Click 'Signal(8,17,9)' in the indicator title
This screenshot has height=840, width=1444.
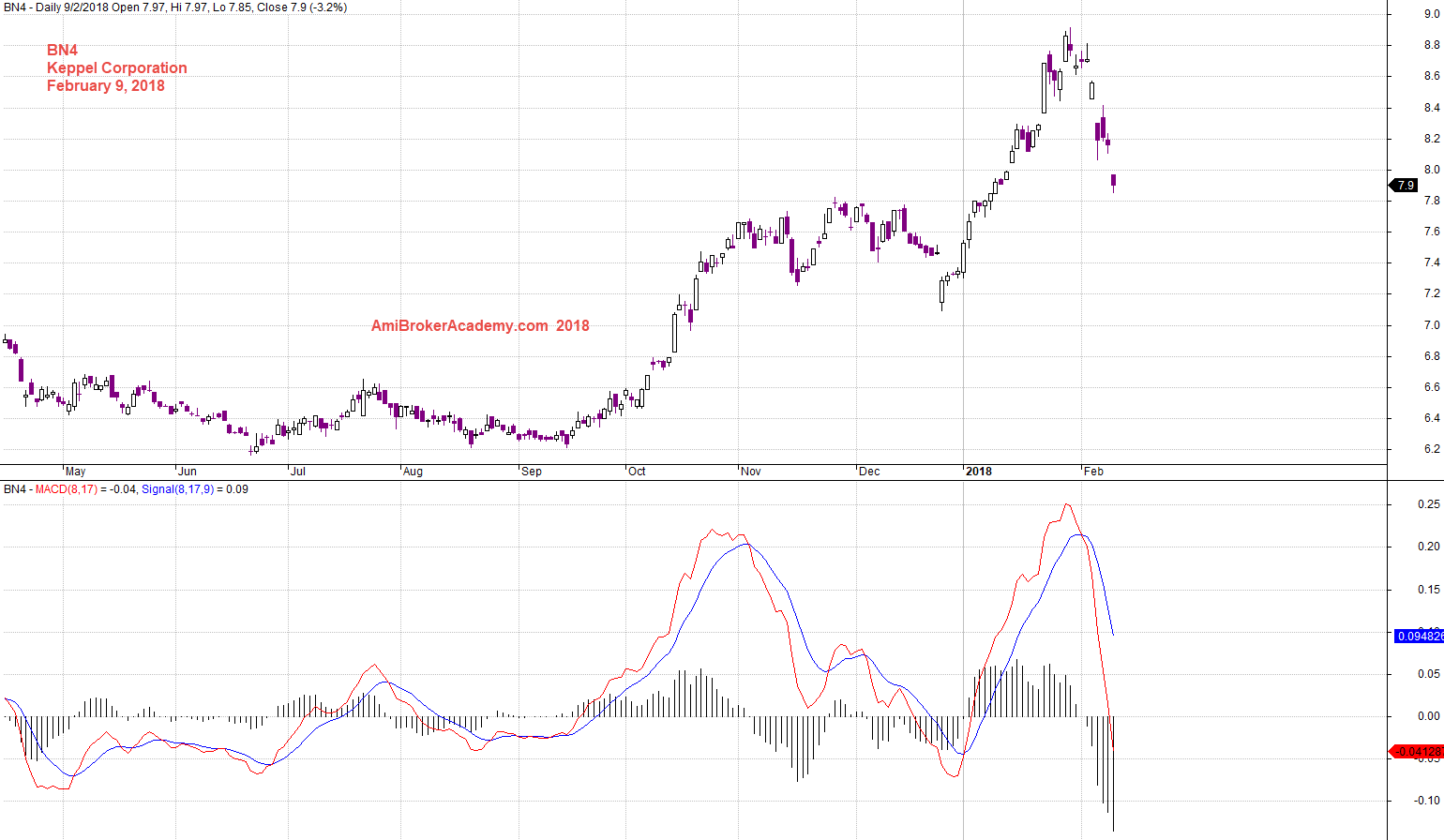click(x=177, y=489)
